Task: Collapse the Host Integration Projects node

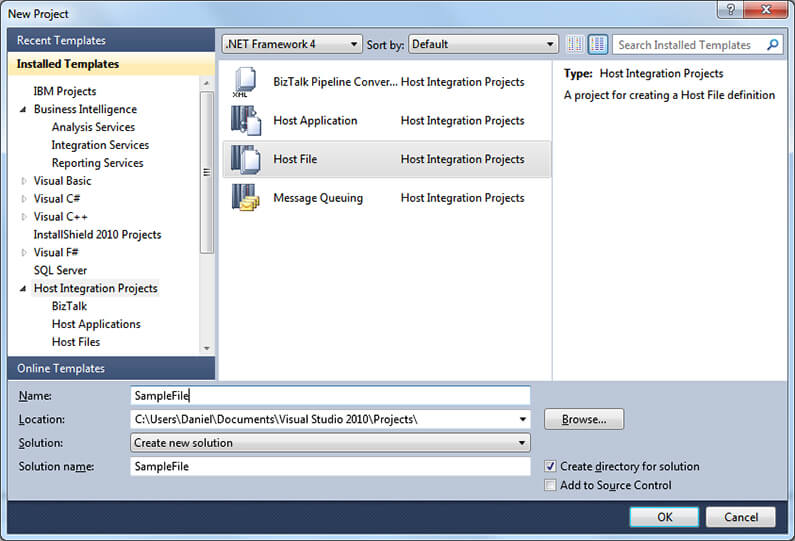Action: [23, 288]
